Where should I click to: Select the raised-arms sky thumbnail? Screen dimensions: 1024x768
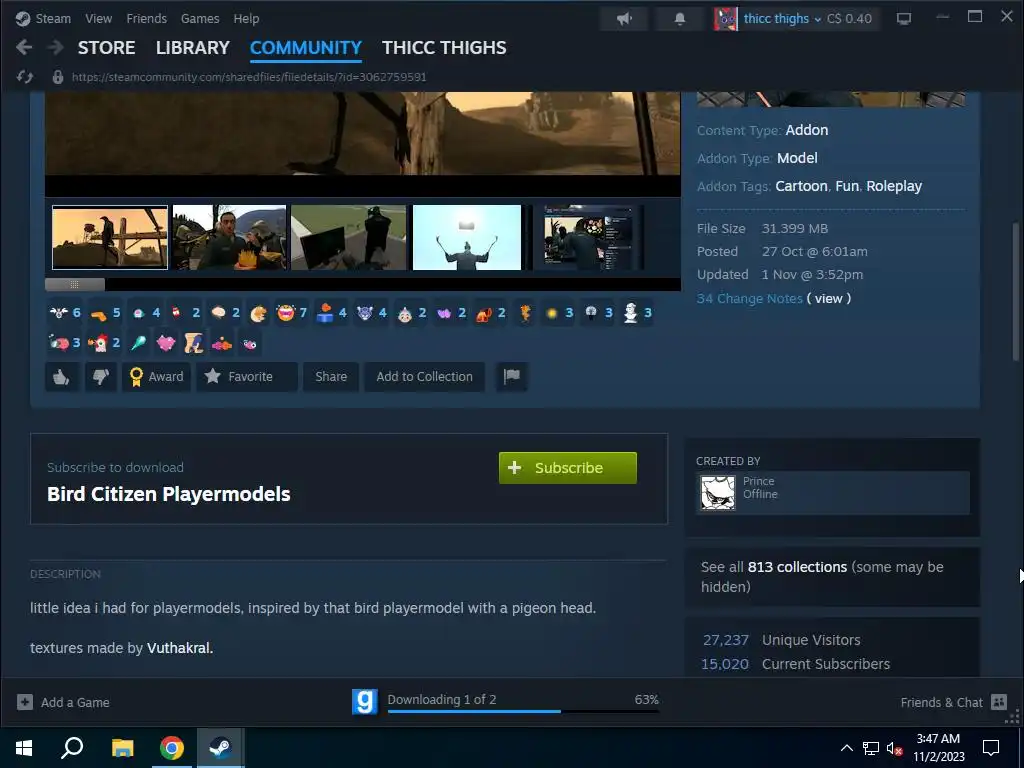click(x=468, y=237)
